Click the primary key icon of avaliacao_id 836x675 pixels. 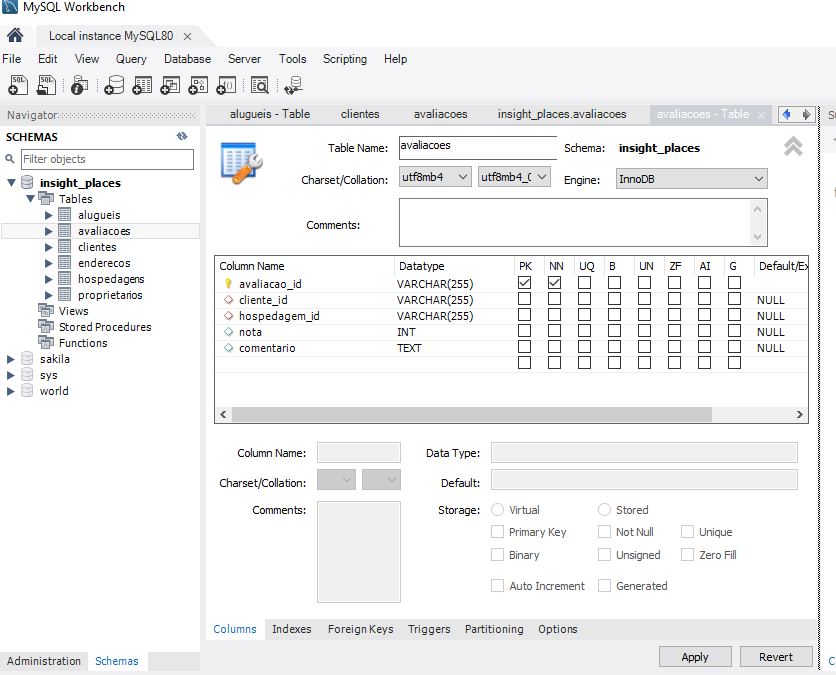pos(228,284)
